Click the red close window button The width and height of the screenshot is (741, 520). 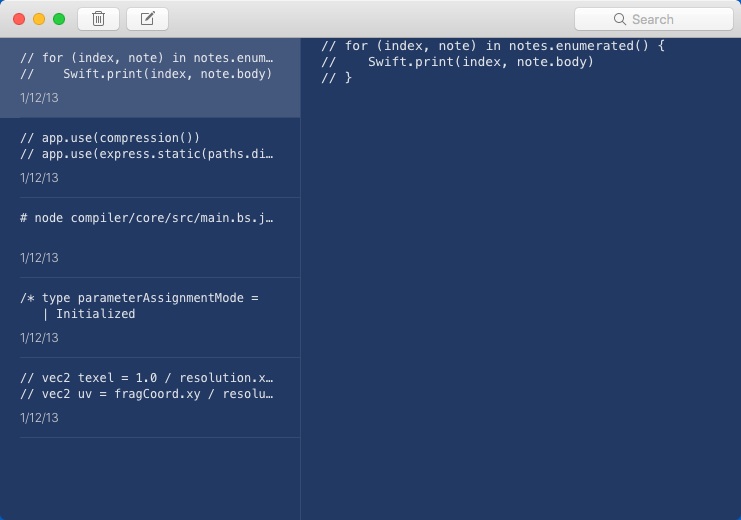click(x=19, y=19)
